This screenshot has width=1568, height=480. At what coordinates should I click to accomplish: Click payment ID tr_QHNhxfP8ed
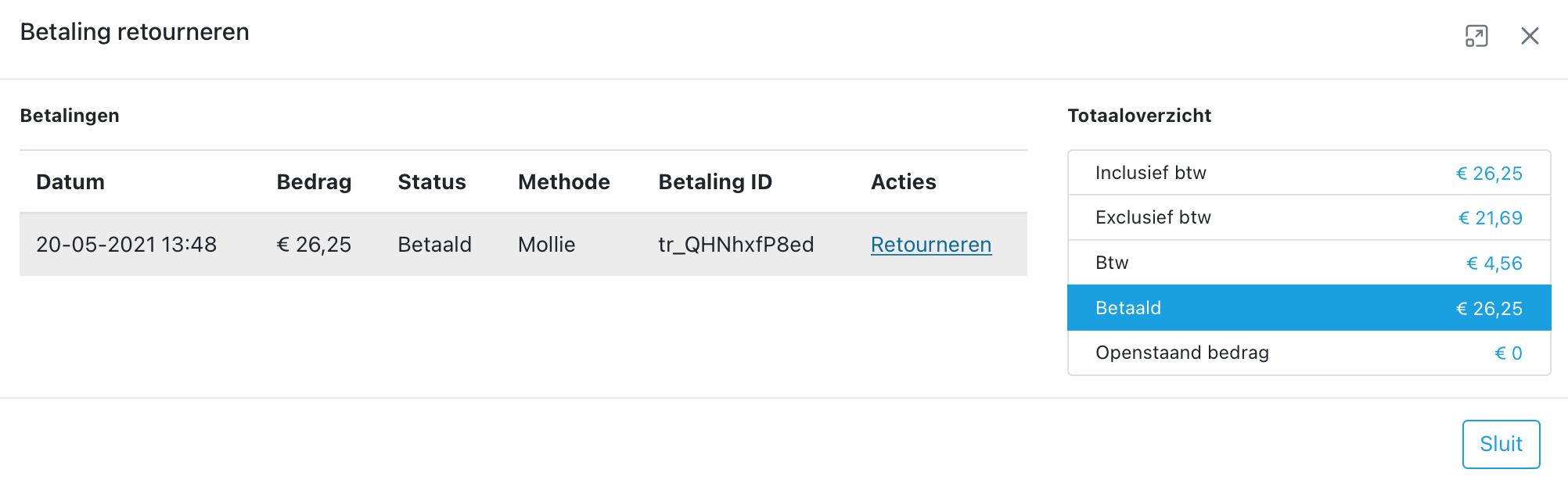(736, 245)
